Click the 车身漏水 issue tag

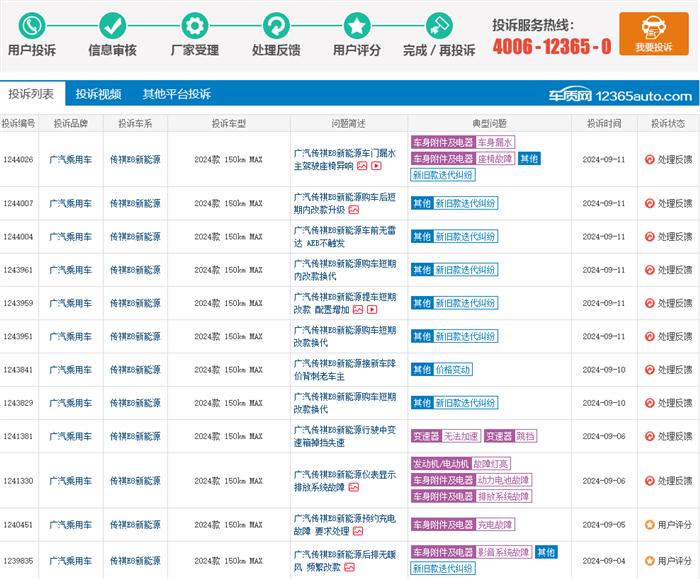(495, 142)
